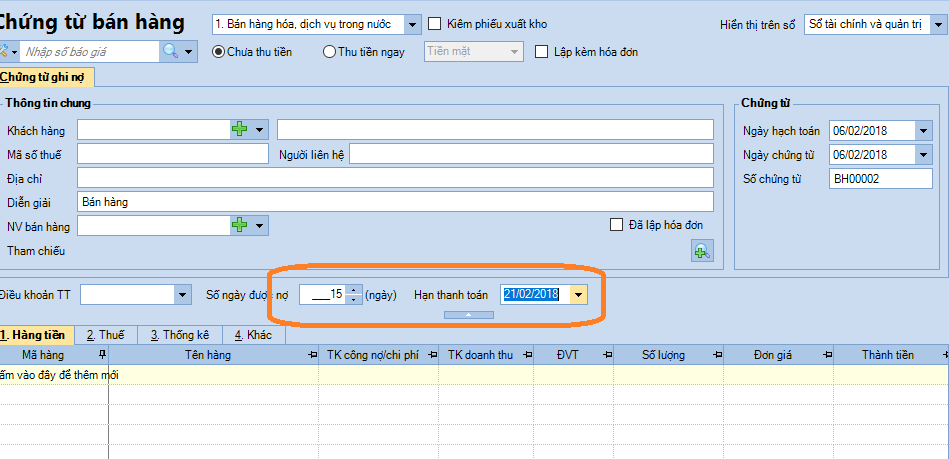Enable Kiêm phiếu xuất kho checkbox

coord(435,24)
